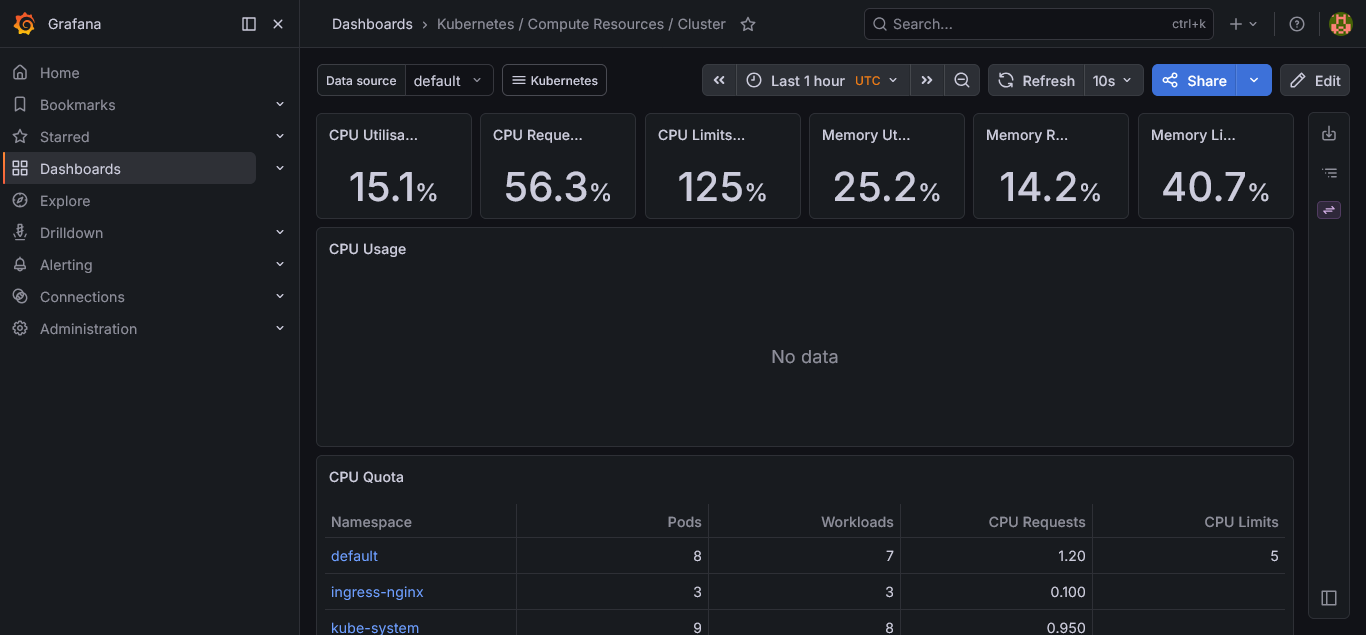Select Memory Requests 14.2% stat panel
This screenshot has width=1366, height=635.
1051,166
